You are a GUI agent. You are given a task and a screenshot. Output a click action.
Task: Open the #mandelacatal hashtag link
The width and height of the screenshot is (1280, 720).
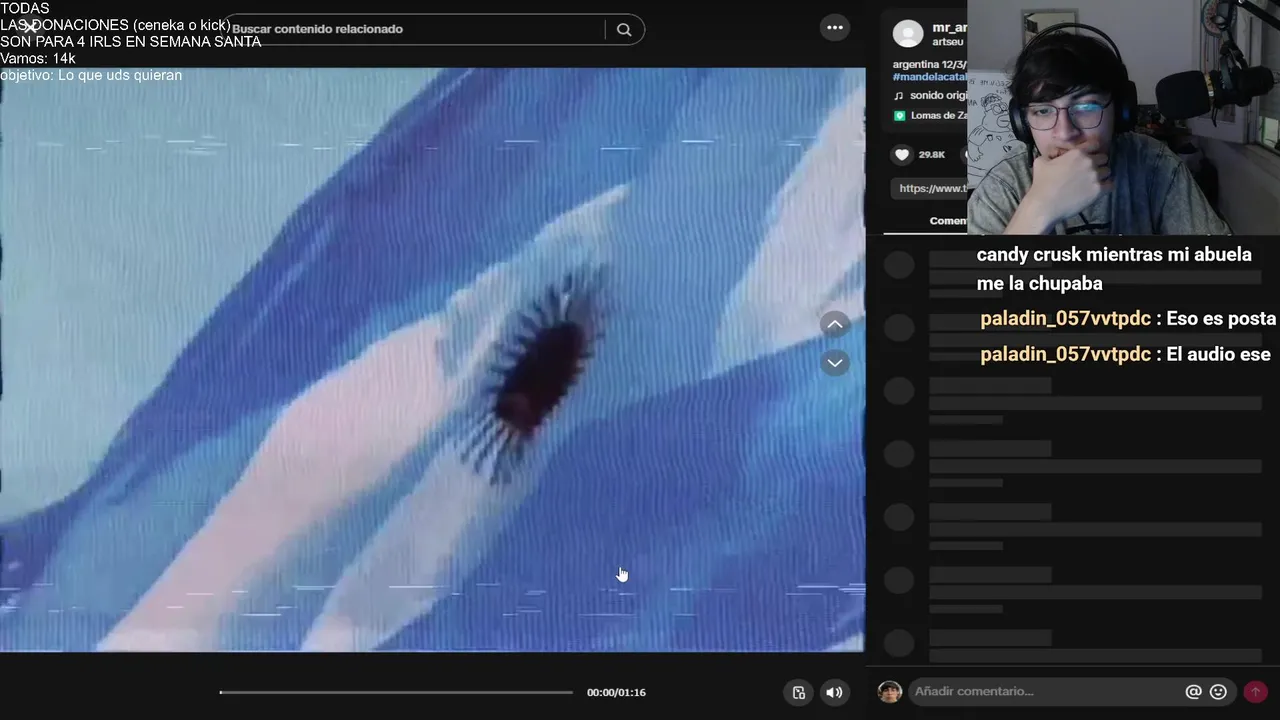pyautogui.click(x=930, y=77)
